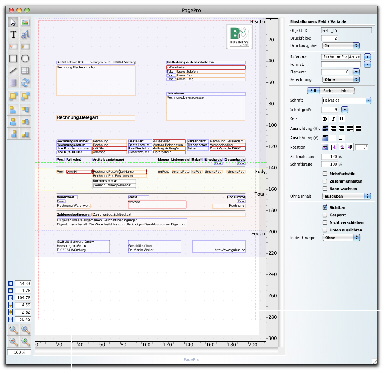Image resolution: width=389 pixels, height=374 pixels.
Task: Choose the vertical alignment bottom icon
Action: (x=341, y=138)
